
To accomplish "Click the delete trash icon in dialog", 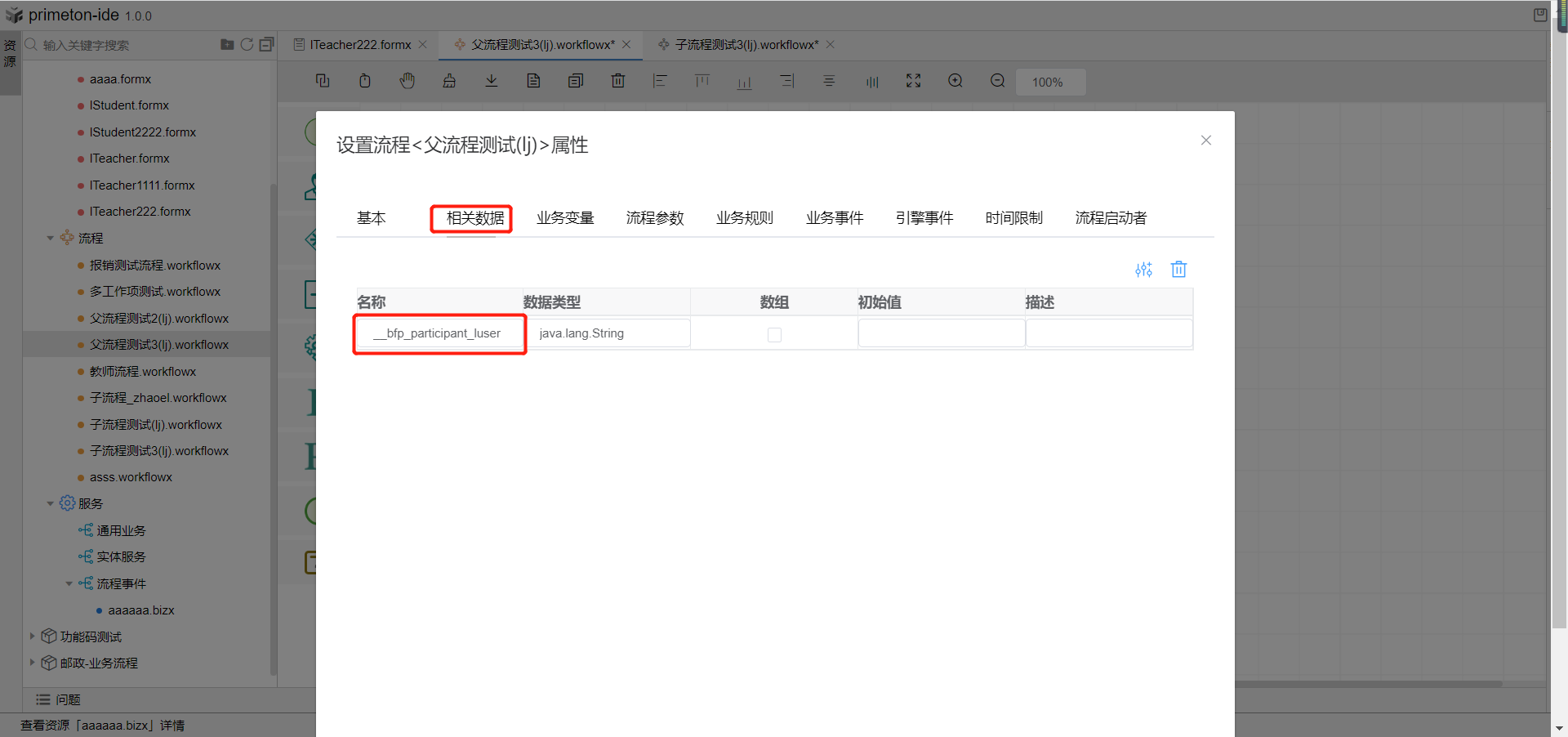I will 1178,270.
